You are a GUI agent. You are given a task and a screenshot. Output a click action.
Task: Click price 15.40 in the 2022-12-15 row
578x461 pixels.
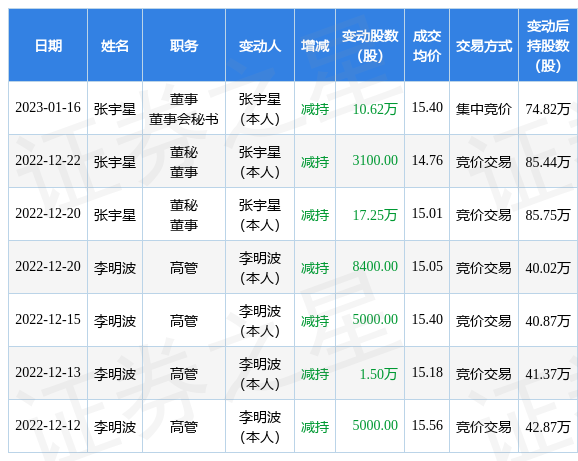pyautogui.click(x=427, y=319)
